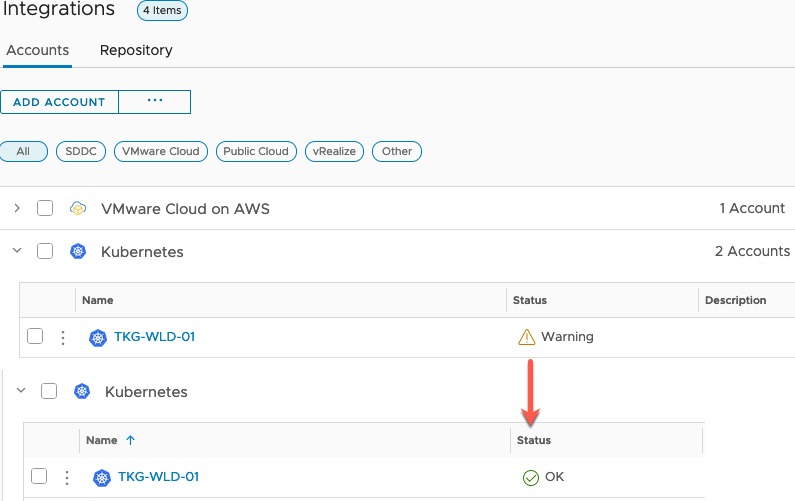This screenshot has height=501, width=795.
Task: Open TKG-WLD-01 link with Warning status
Action: click(x=155, y=336)
